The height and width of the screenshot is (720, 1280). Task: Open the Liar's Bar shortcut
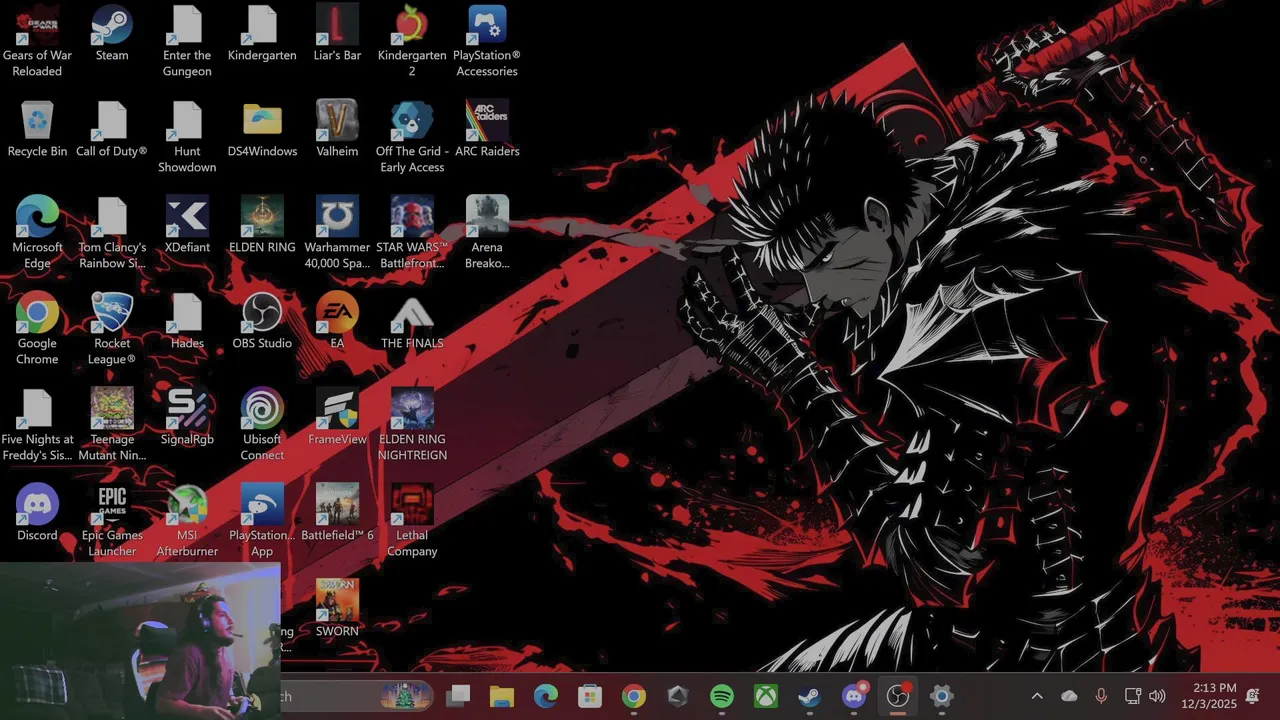click(x=337, y=34)
